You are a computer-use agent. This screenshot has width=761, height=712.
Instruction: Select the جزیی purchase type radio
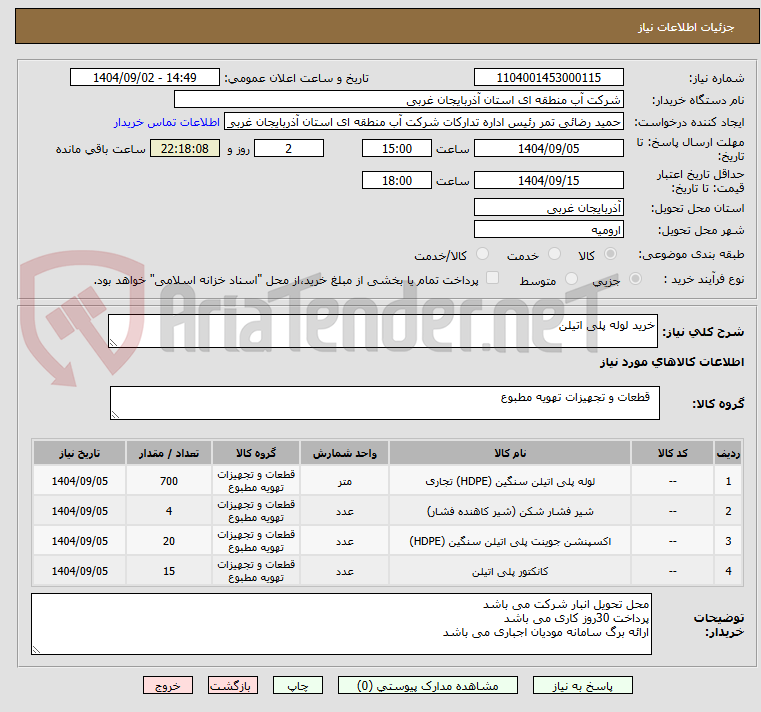(635, 279)
